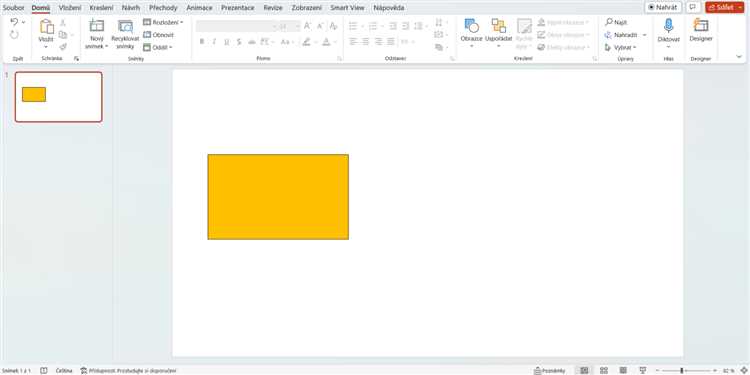The height and width of the screenshot is (375, 750).
Task: Open text highlight color pen
Action: coord(307,42)
